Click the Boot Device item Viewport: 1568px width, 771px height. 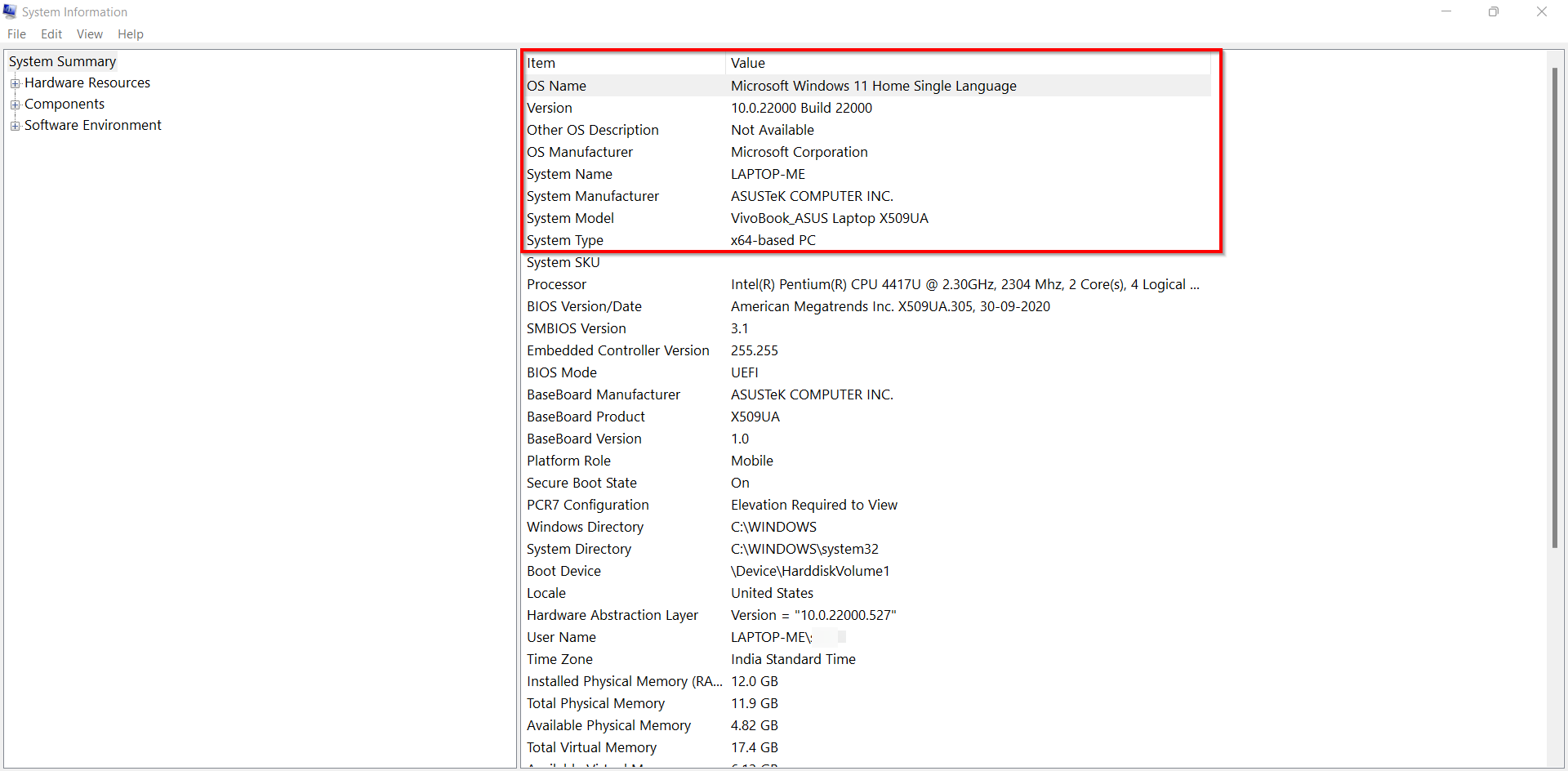click(563, 571)
